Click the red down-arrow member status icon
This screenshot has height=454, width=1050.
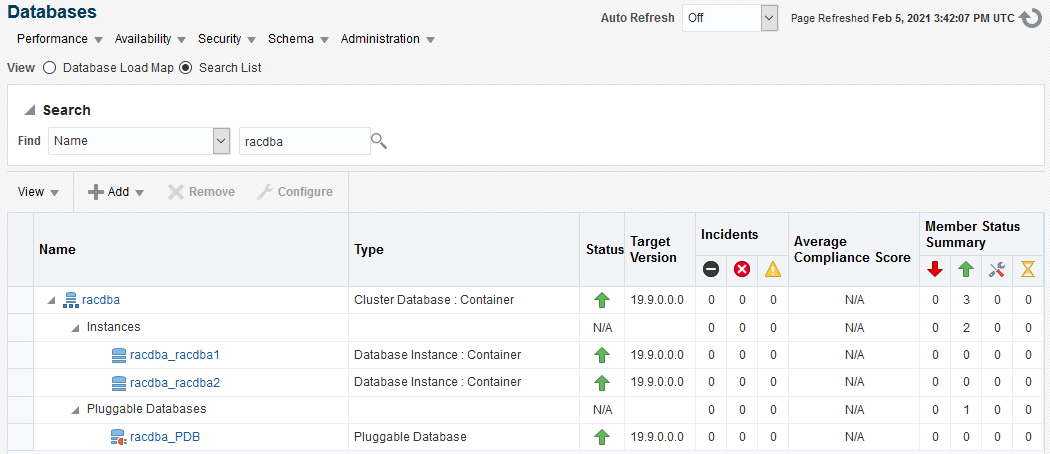click(935, 269)
